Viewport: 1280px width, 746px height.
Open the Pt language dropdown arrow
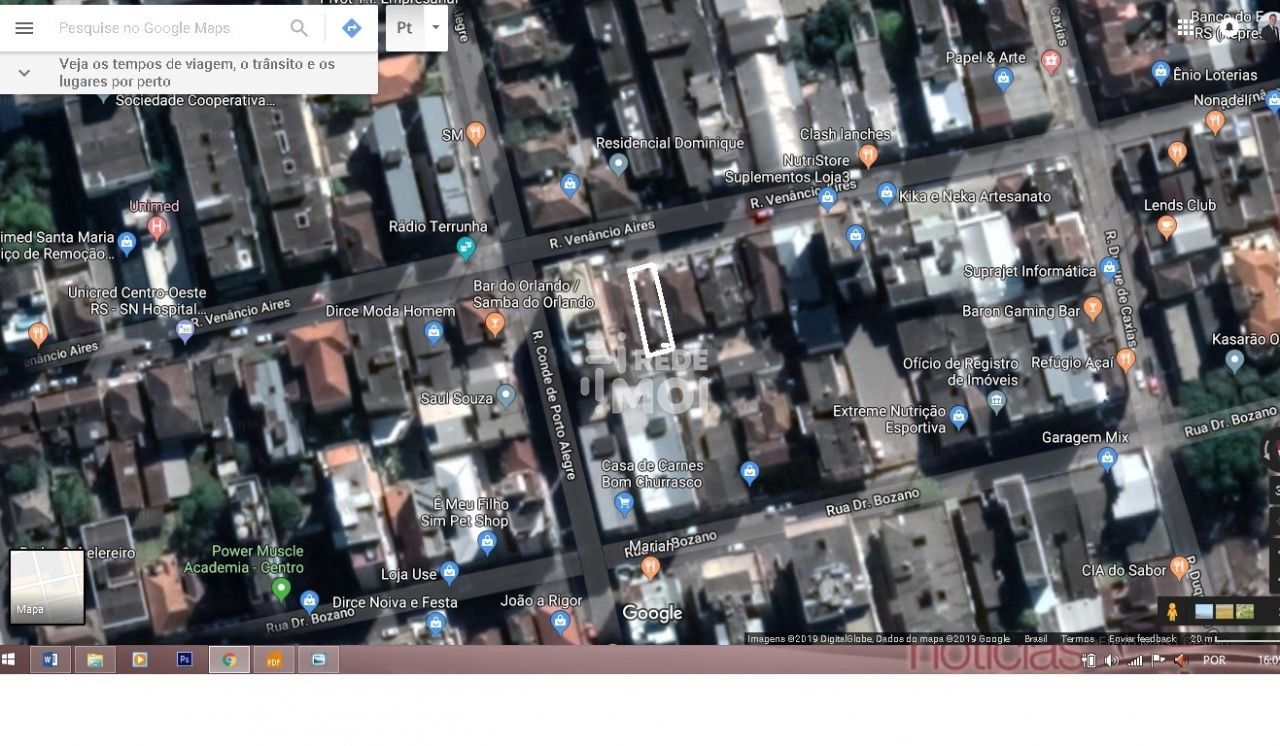tap(435, 28)
